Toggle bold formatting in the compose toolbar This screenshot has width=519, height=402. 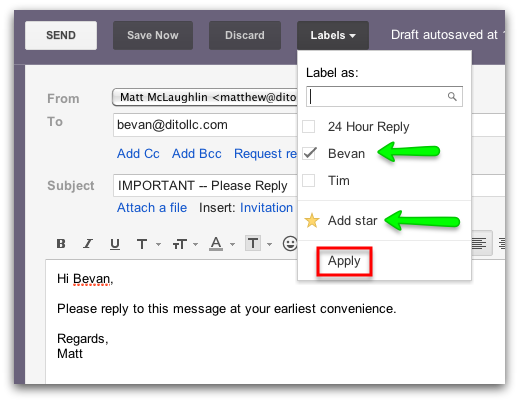pyautogui.click(x=61, y=244)
